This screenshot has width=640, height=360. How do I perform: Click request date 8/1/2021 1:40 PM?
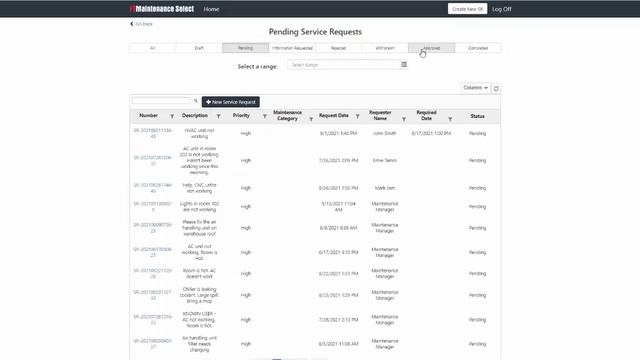coord(338,133)
